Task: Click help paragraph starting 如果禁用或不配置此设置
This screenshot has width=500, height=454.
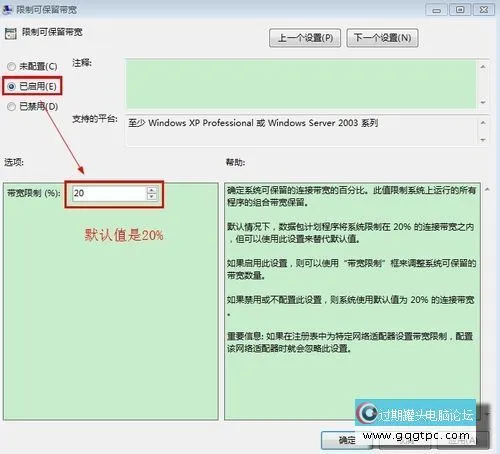Action: 350,306
